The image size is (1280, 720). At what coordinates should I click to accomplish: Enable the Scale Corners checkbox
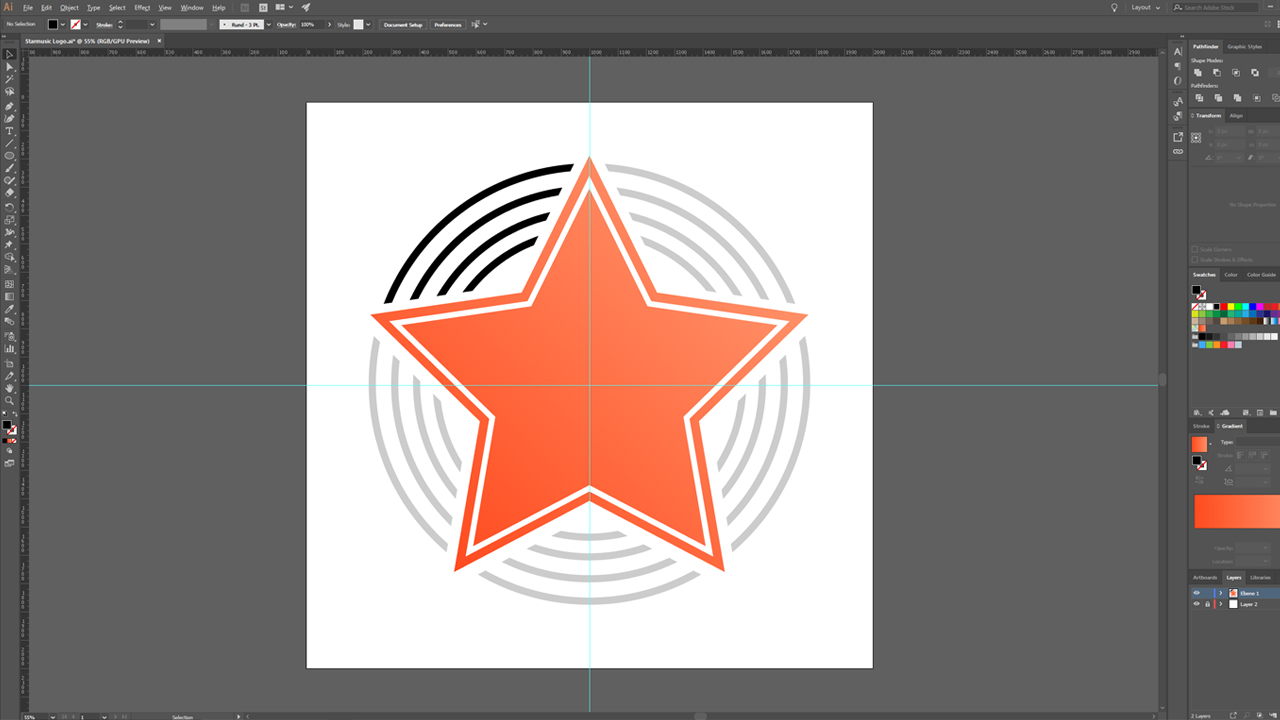coord(1195,249)
